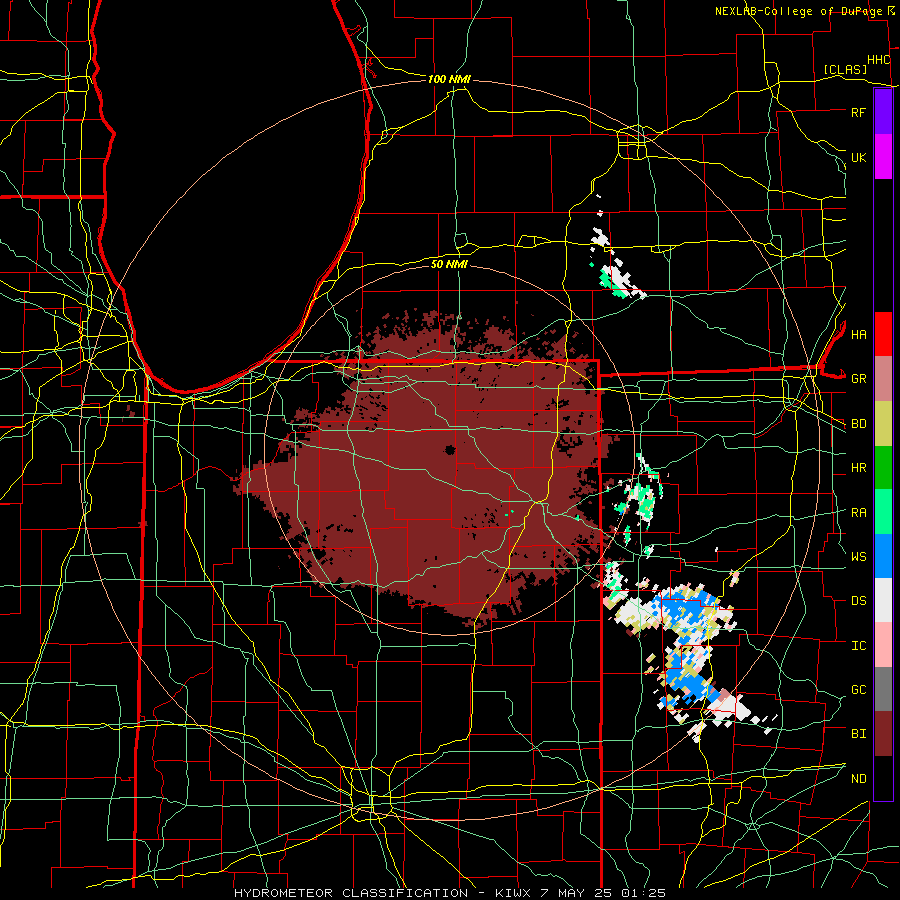Click the HA legend label
Image resolution: width=900 pixels, height=900 pixels.
click(858, 334)
